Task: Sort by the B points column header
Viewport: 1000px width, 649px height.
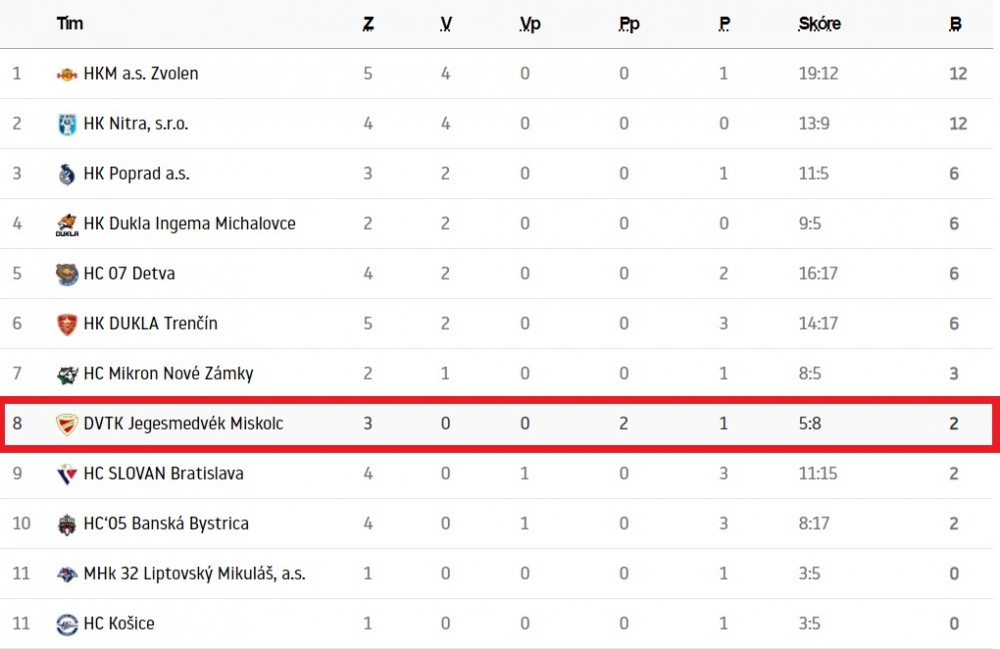Action: 955,24
